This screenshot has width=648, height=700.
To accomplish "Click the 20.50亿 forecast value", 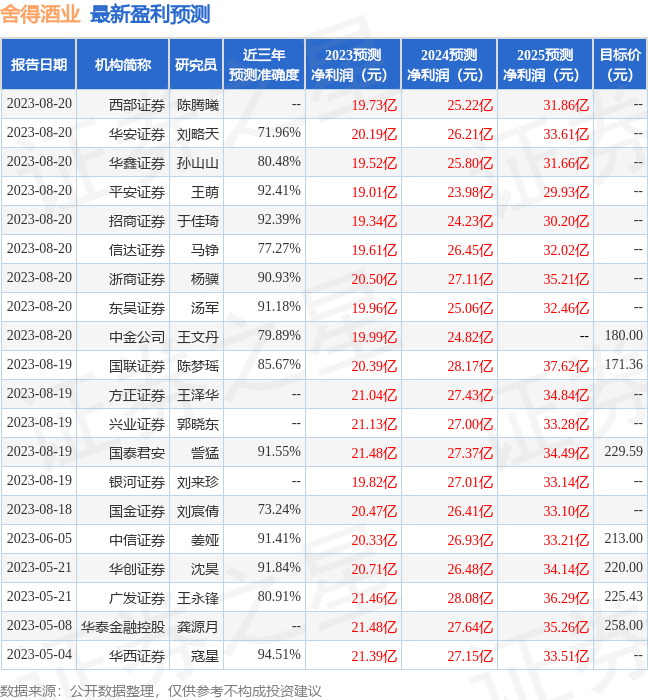I will pos(374,279).
